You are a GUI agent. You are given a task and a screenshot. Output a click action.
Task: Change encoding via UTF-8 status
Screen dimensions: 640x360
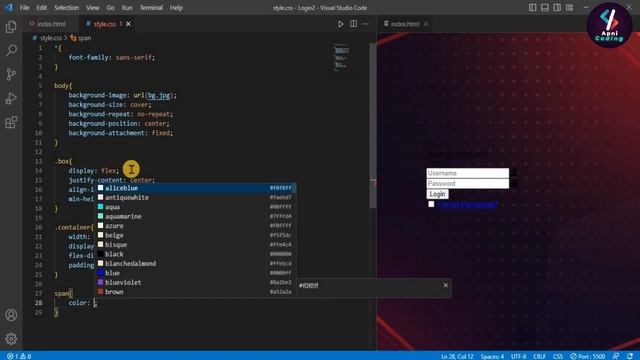(518, 356)
